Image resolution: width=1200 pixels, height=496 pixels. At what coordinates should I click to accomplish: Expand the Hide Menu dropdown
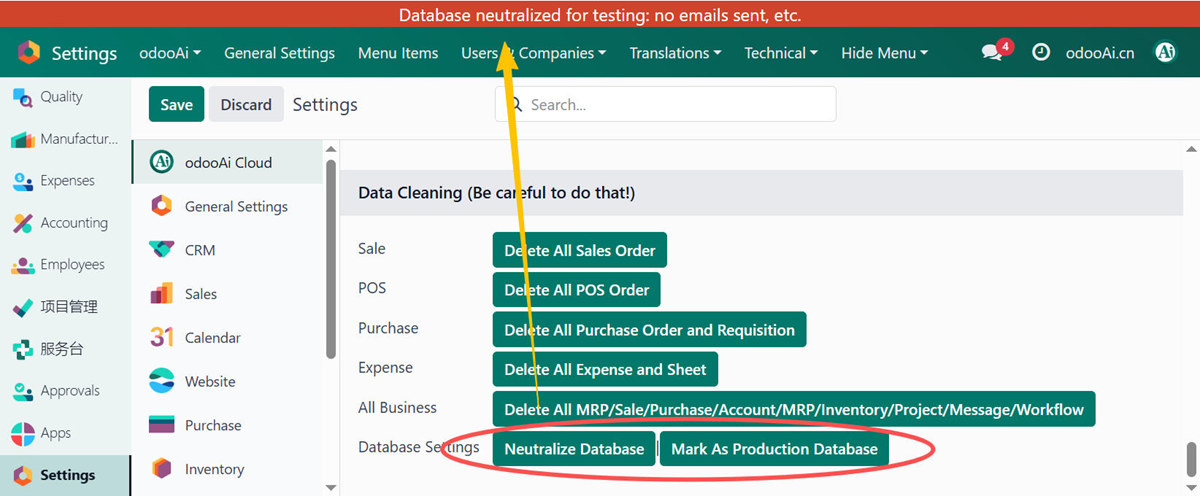pos(884,53)
